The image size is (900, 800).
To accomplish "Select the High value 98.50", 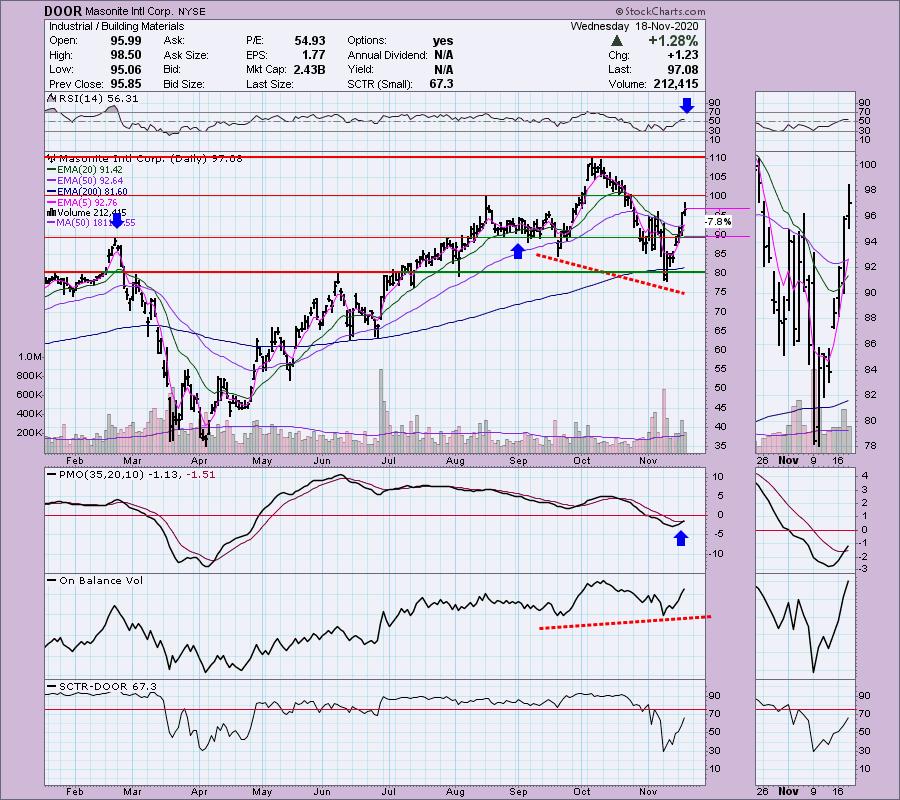I will 126,55.
